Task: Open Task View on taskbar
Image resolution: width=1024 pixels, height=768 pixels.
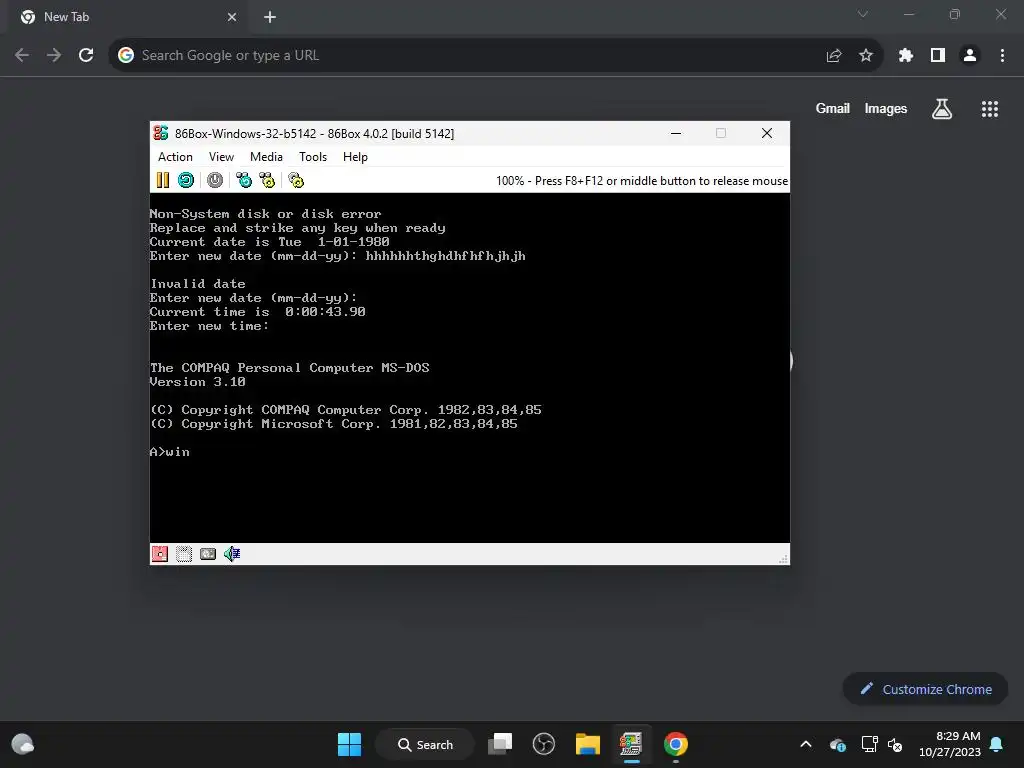Action: (x=500, y=744)
